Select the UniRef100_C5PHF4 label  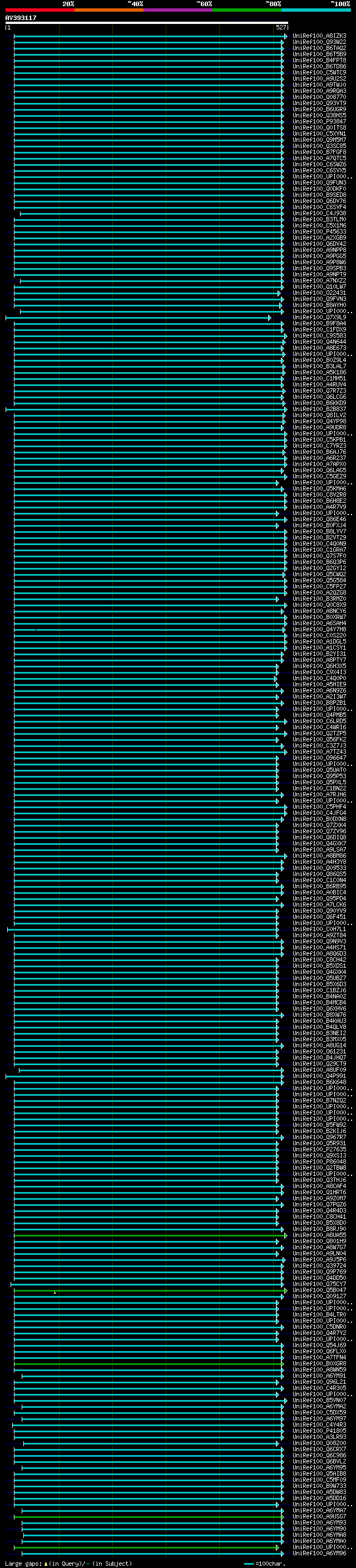tap(319, 807)
